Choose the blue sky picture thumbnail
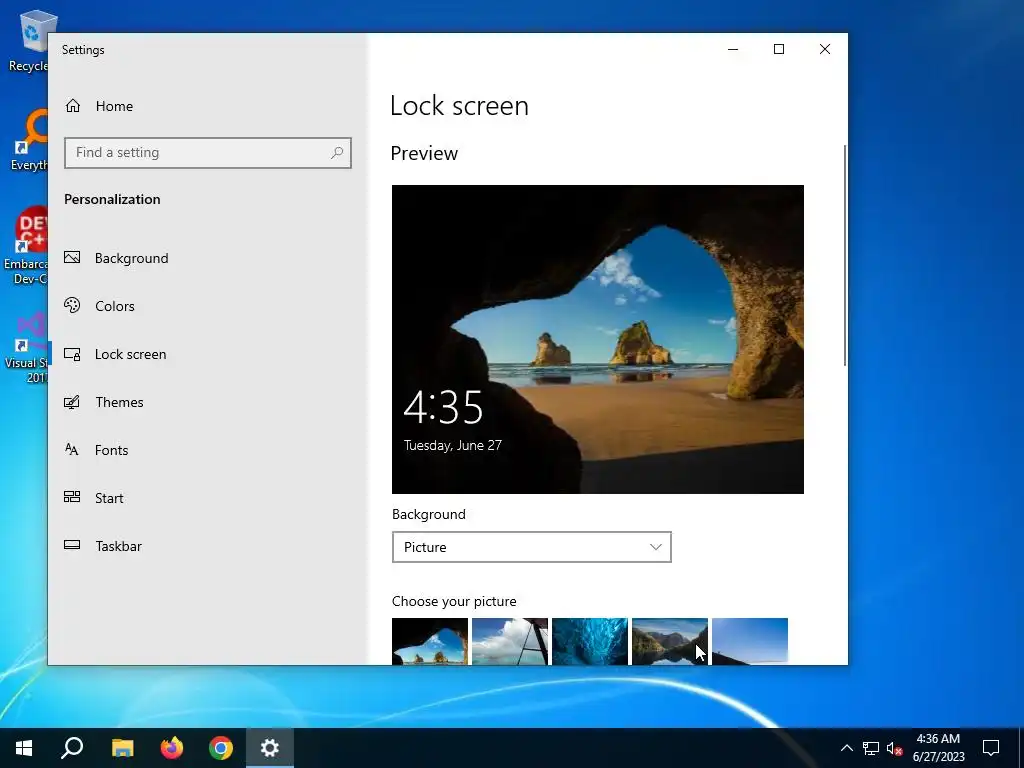The image size is (1024, 768). click(x=750, y=641)
